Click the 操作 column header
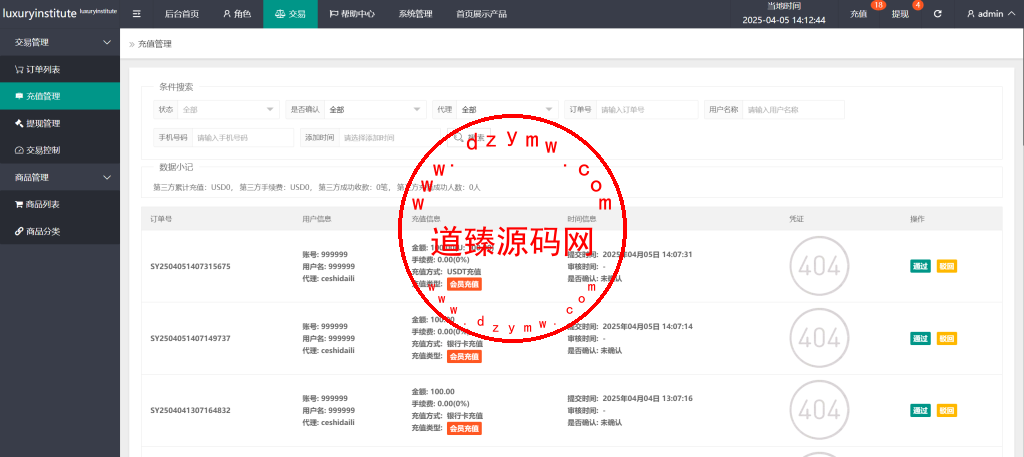Screen dimensions: 1024x457 click(918, 219)
